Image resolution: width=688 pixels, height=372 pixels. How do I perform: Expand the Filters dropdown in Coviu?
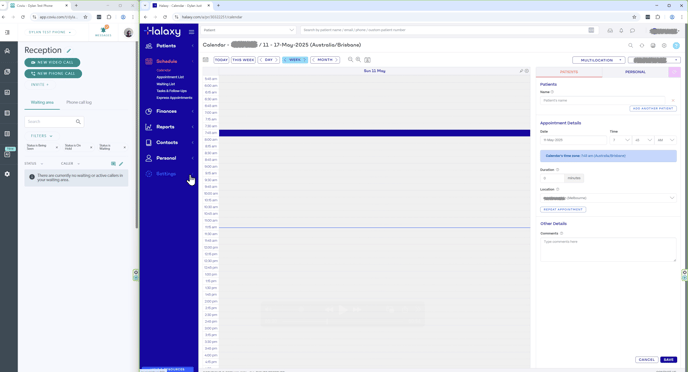pos(42,136)
